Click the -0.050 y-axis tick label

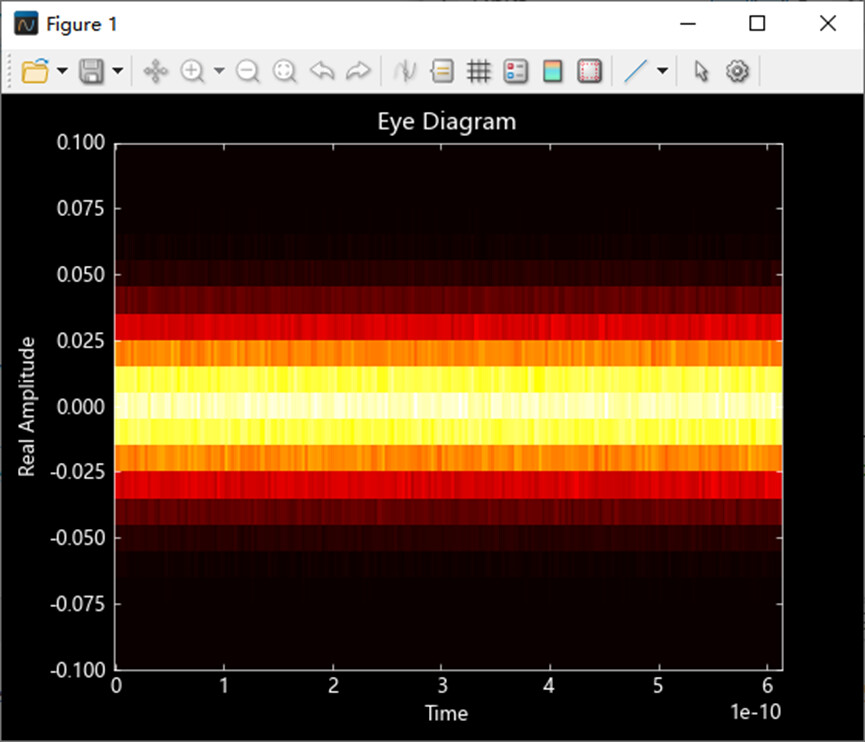pos(77,538)
